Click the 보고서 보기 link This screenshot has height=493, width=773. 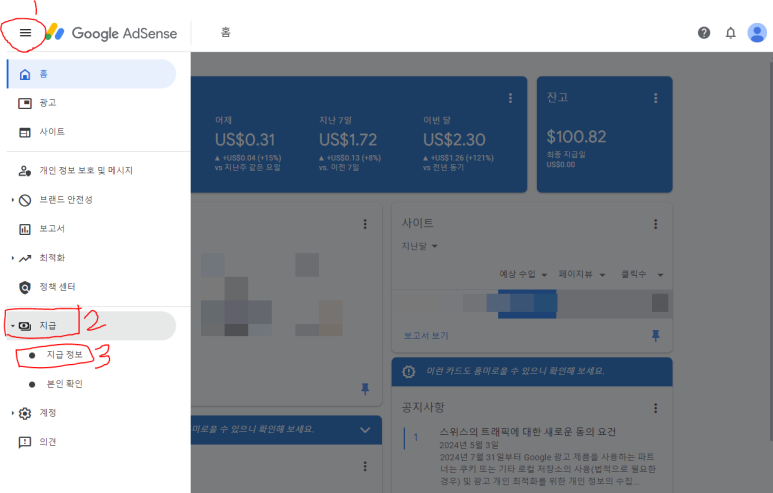click(426, 336)
